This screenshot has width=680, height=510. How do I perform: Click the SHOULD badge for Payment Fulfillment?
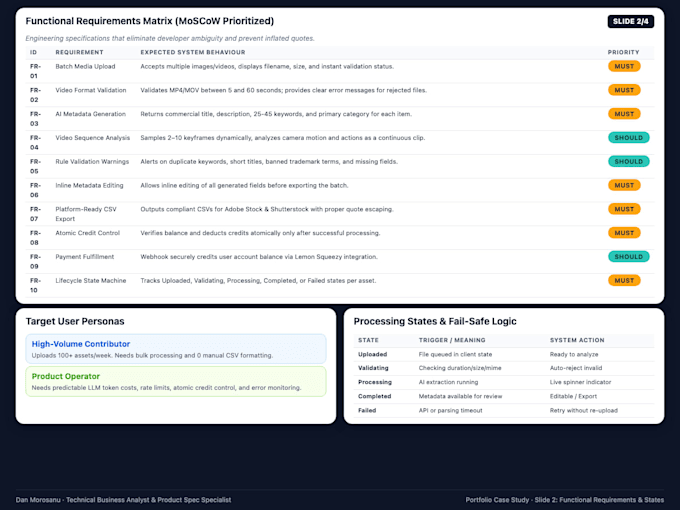[628, 257]
